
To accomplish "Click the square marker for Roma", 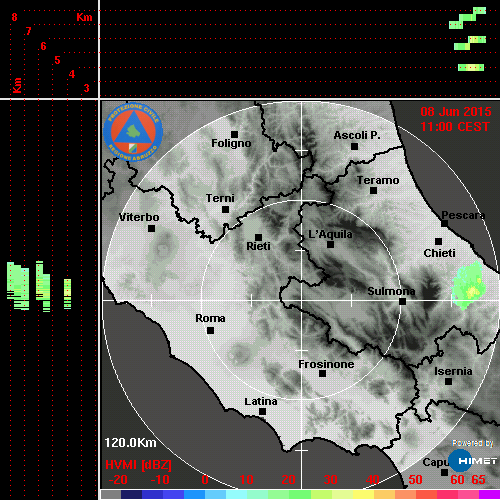I will click(210, 331).
